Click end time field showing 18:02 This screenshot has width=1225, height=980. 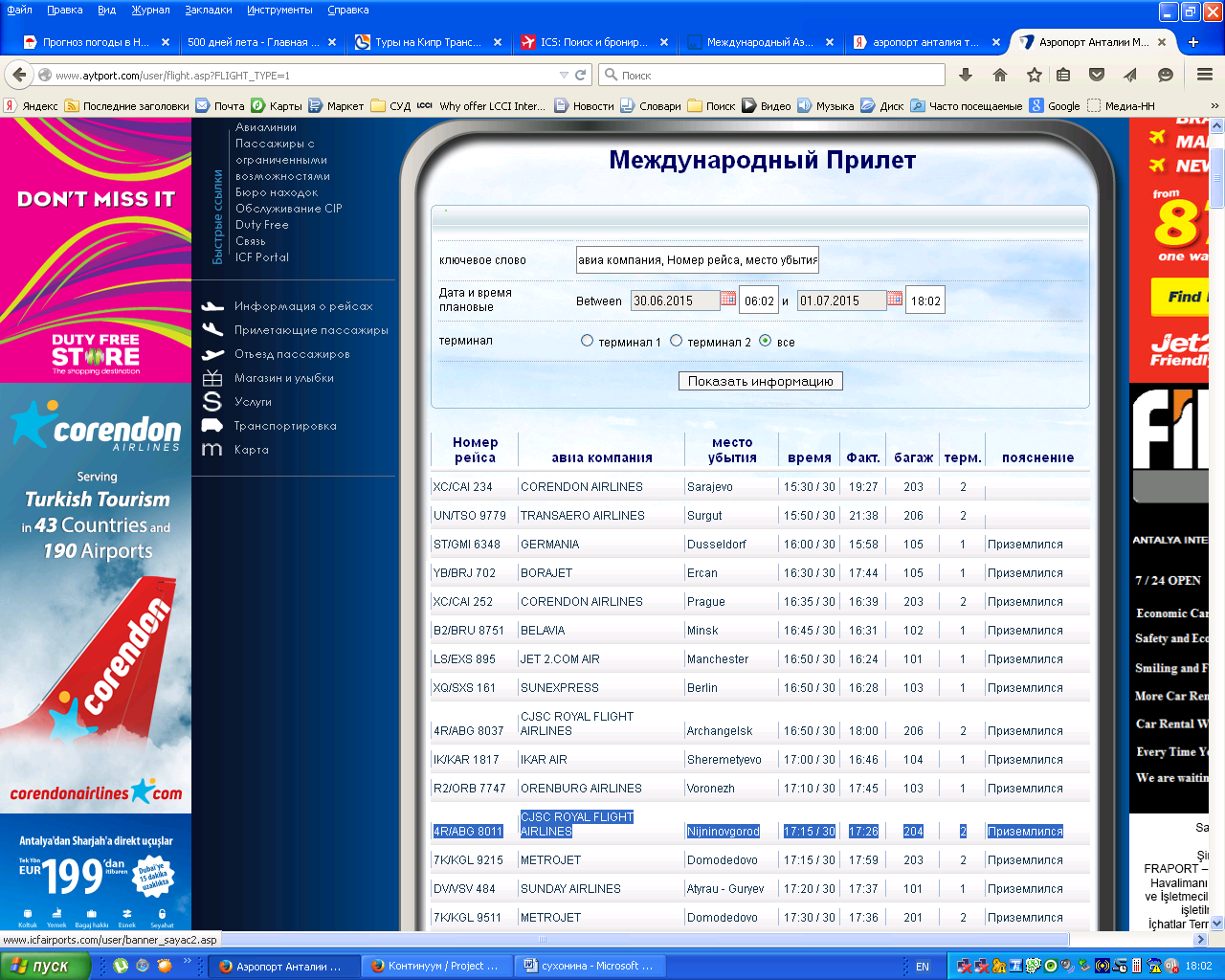(x=925, y=301)
